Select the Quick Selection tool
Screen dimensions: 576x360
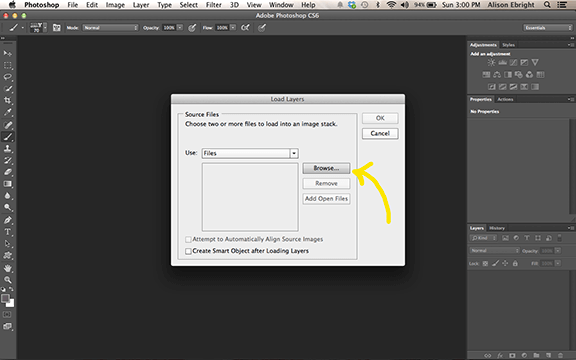pos(7,89)
